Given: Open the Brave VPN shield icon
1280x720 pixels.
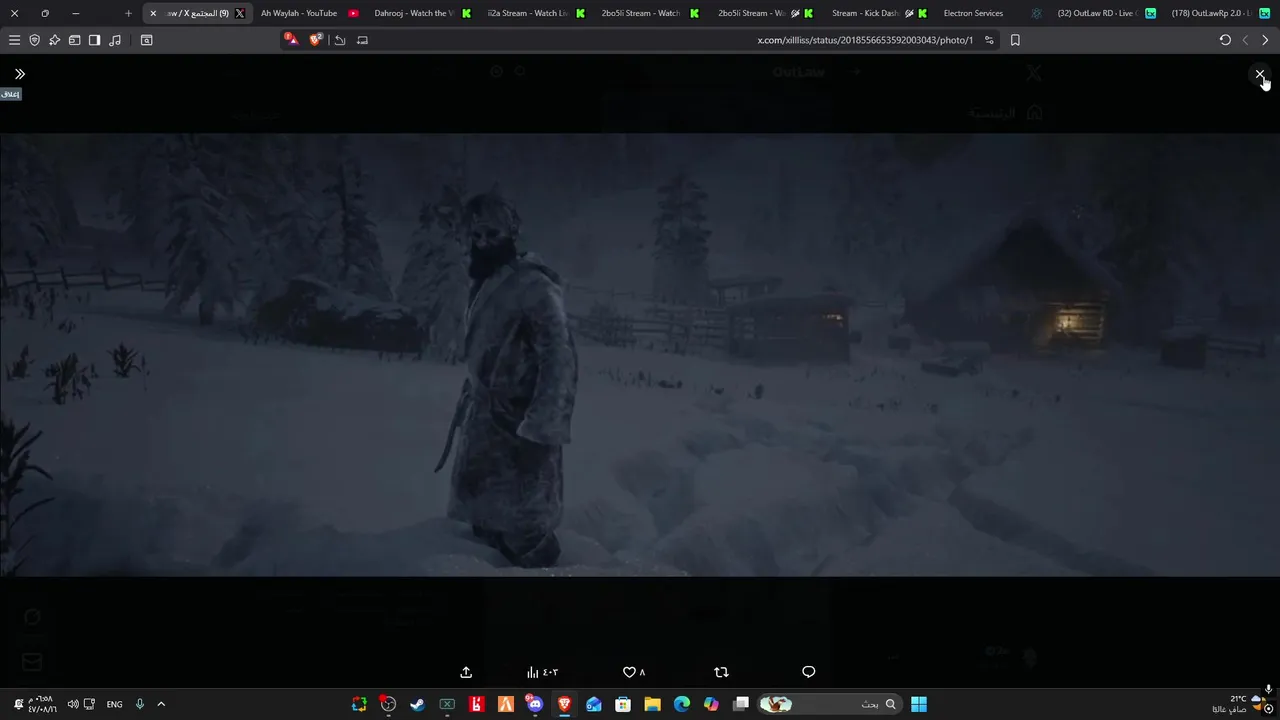Looking at the screenshot, I should [34, 40].
